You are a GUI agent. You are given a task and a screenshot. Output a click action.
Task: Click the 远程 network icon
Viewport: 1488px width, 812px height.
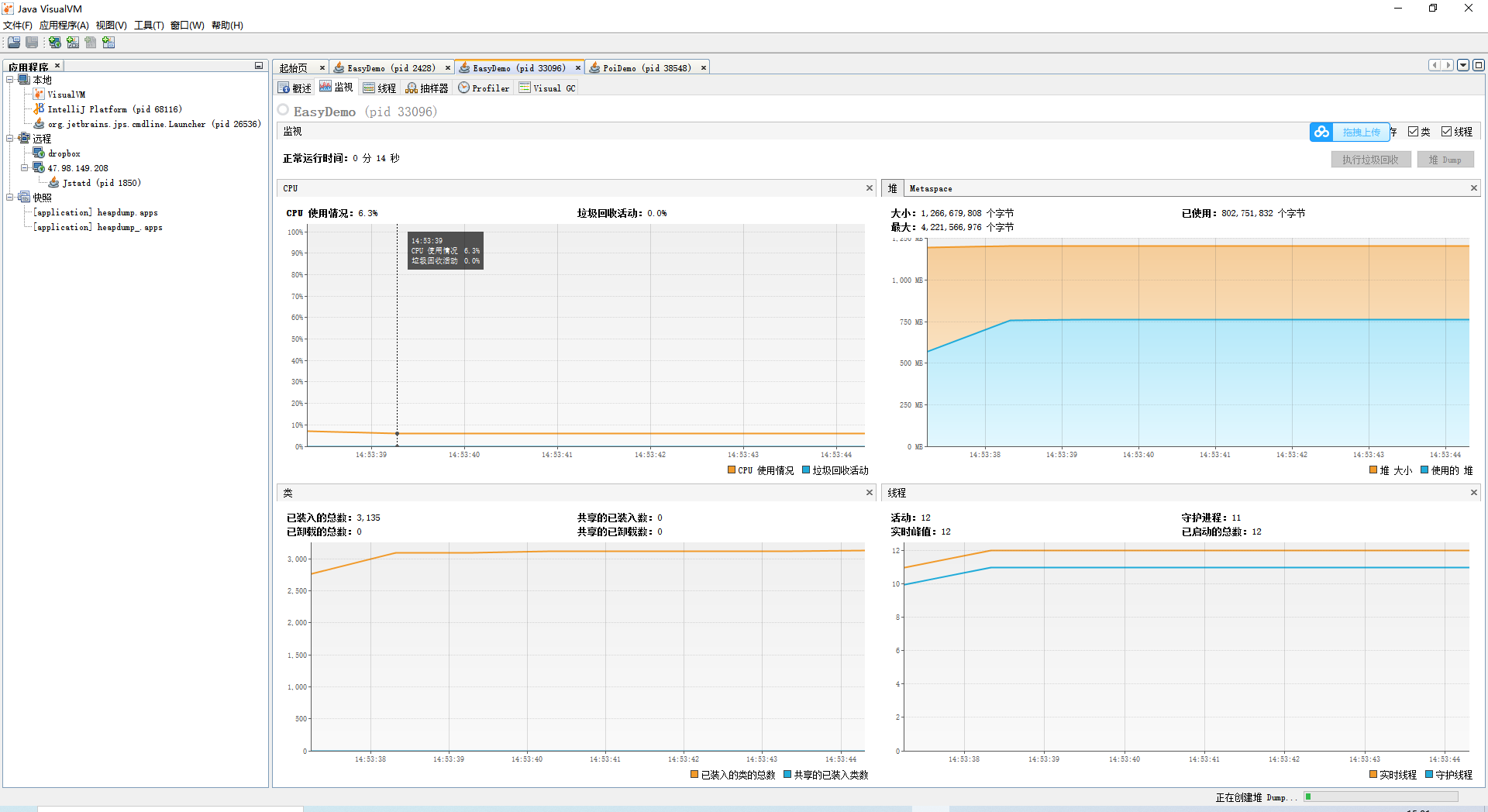[x=24, y=139]
